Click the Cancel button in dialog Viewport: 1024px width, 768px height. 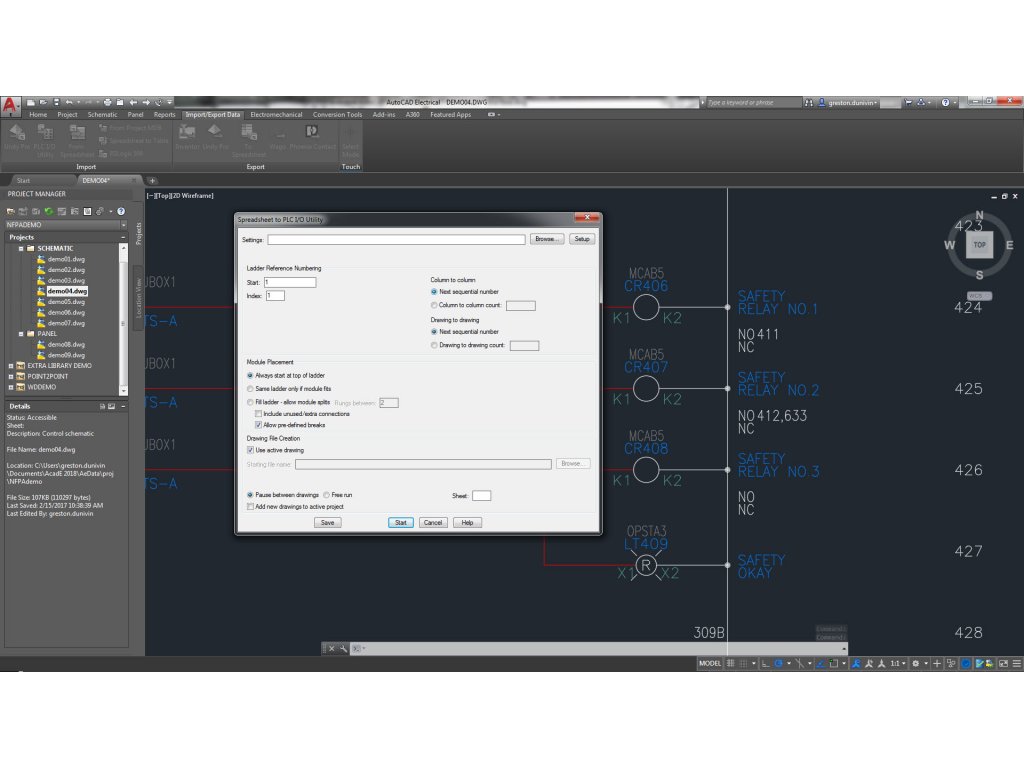(x=432, y=522)
